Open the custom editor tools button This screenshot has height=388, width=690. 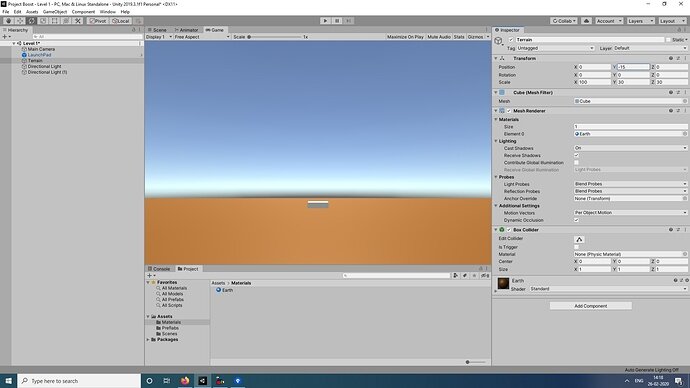click(78, 21)
